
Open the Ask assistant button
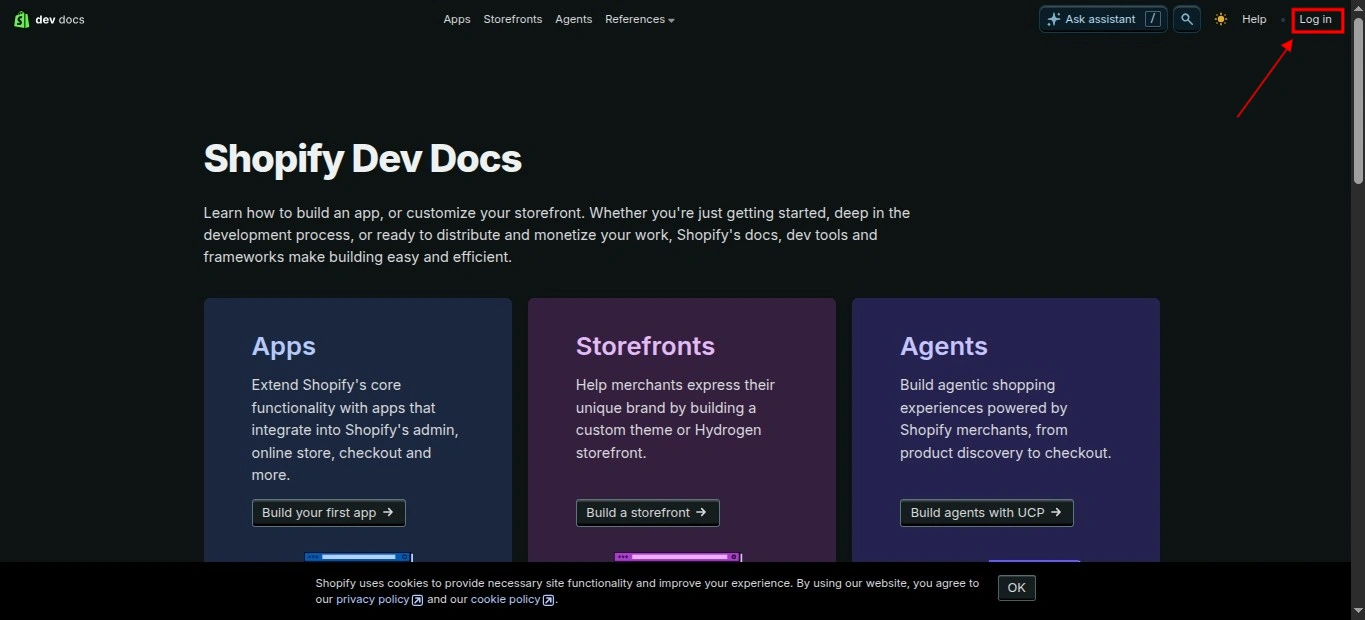1103,19
